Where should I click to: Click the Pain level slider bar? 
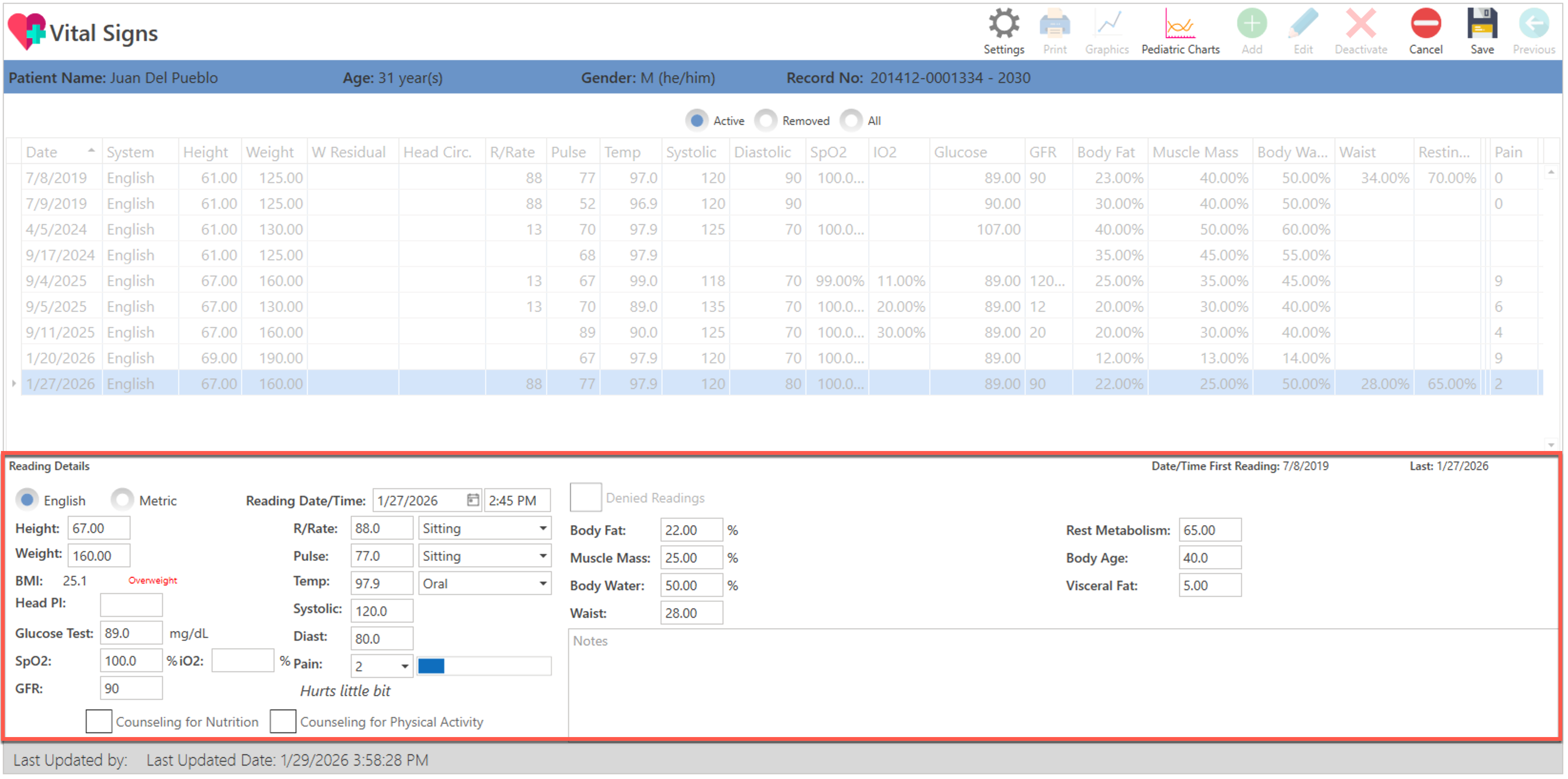pos(484,666)
